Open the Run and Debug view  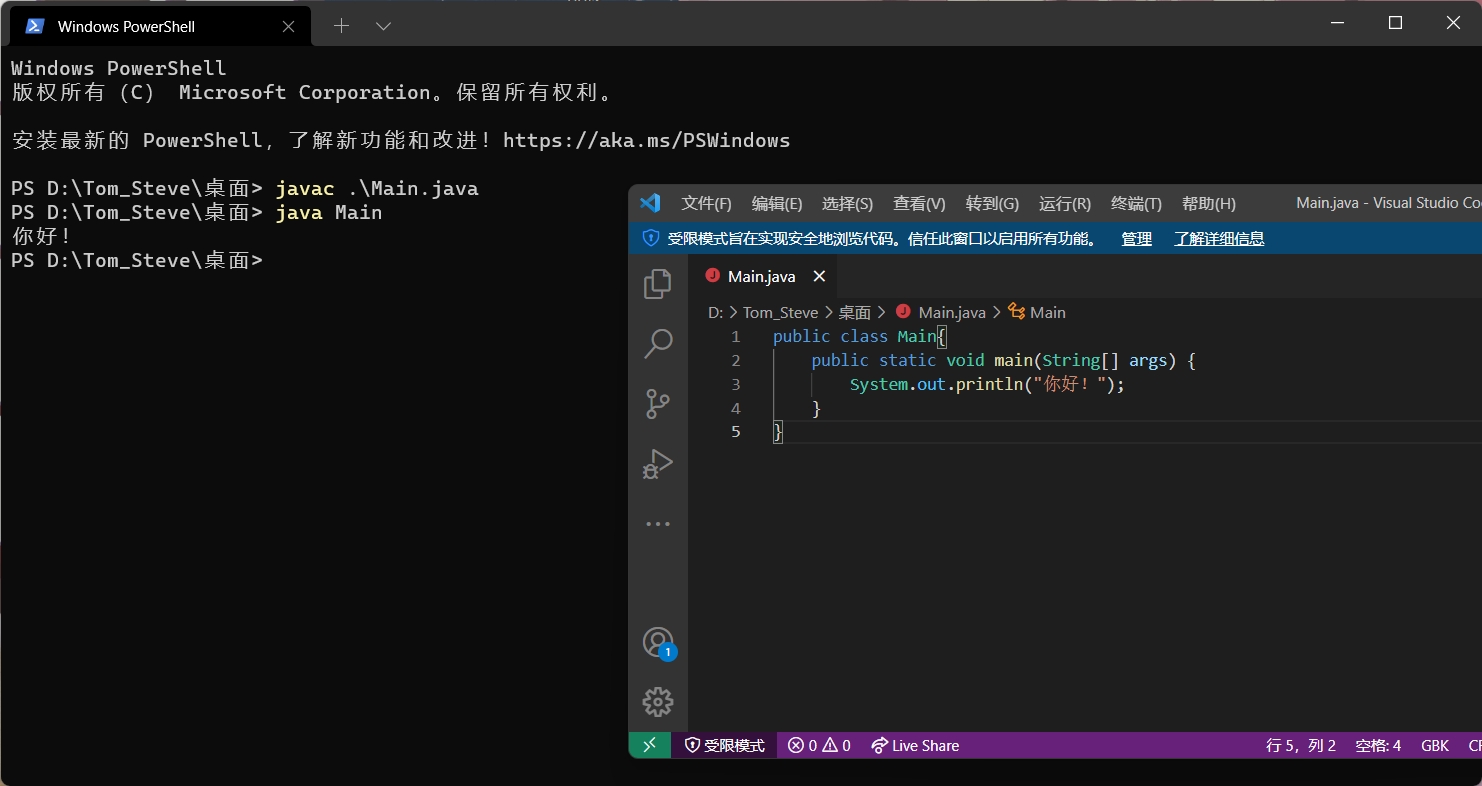pos(657,464)
